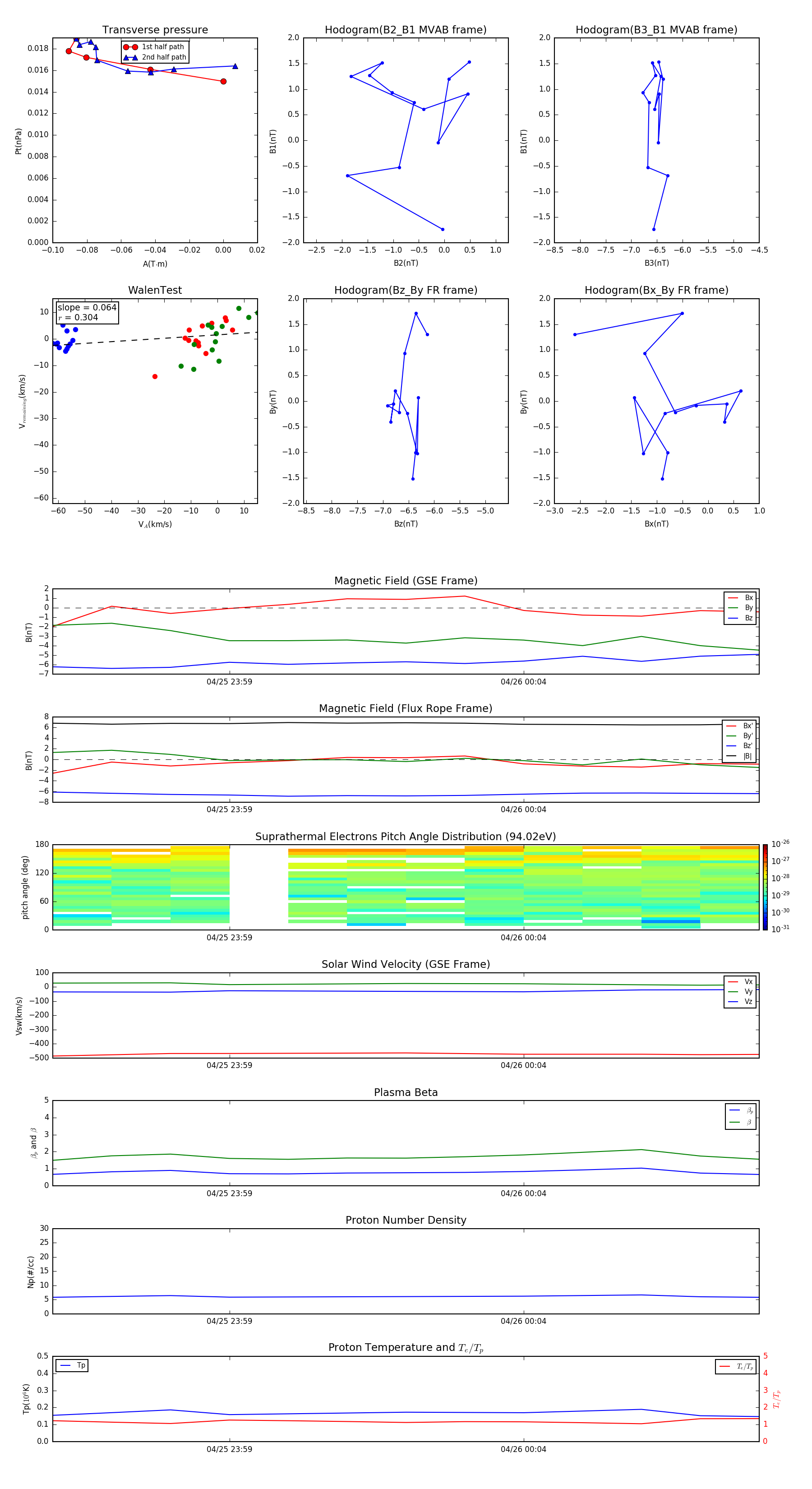Click the 'pitch angle (deg)' axis label
812x1489 pixels.
click(25, 887)
